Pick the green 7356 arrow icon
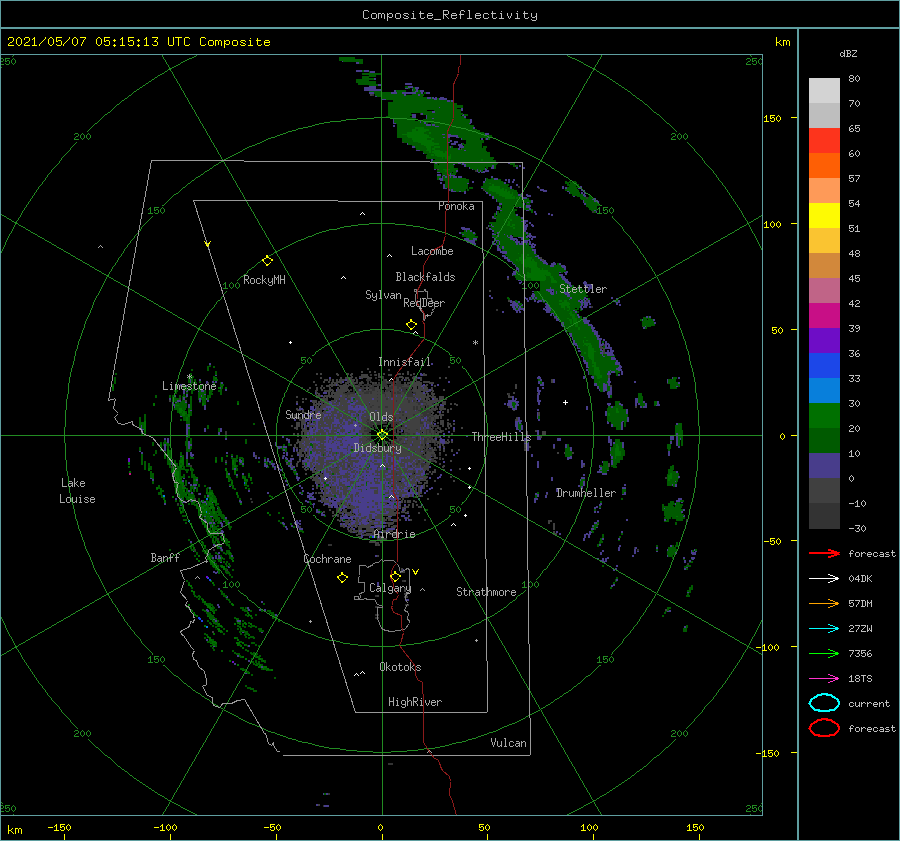 pyautogui.click(x=824, y=653)
